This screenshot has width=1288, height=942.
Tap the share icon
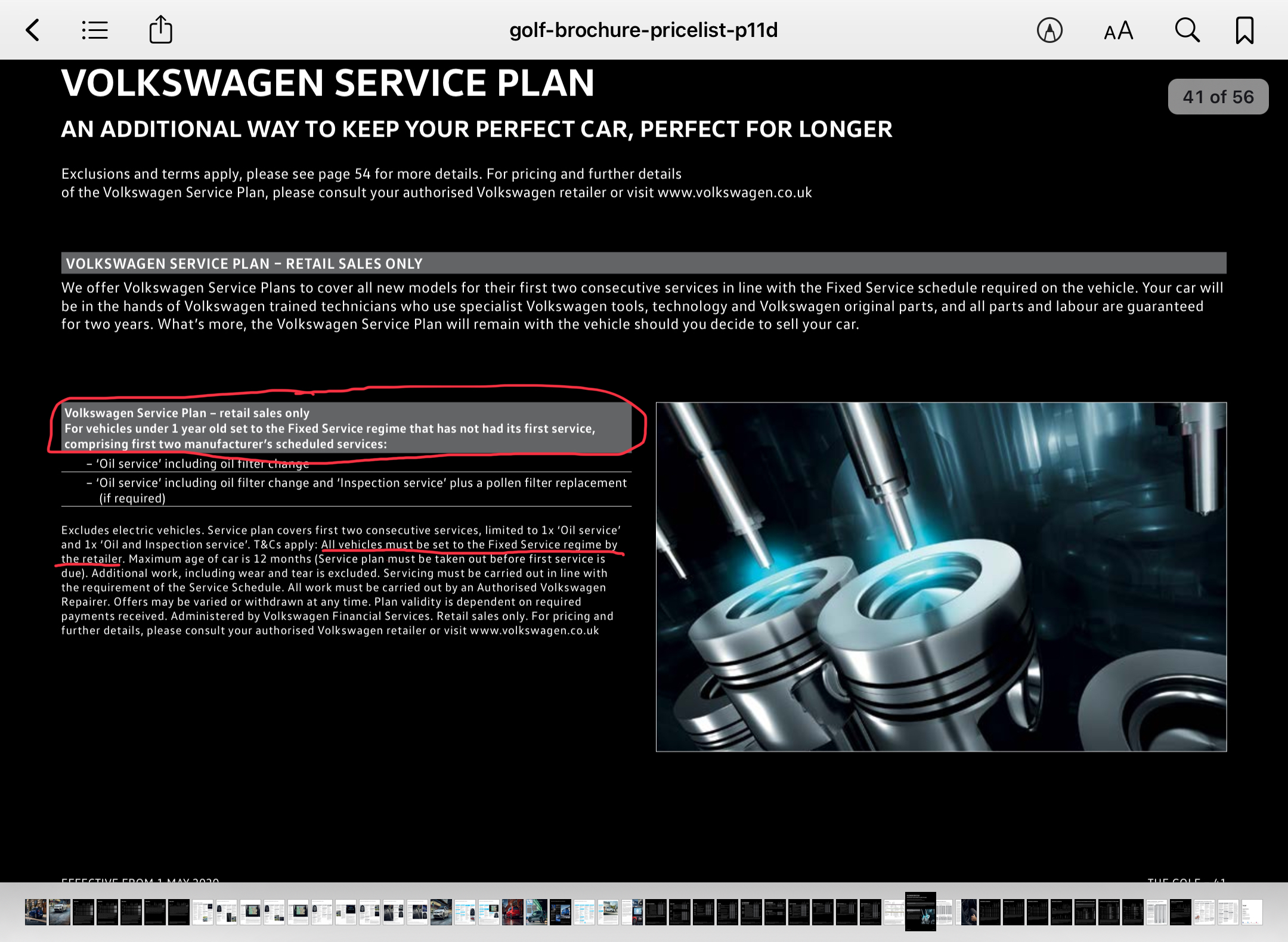(x=160, y=30)
